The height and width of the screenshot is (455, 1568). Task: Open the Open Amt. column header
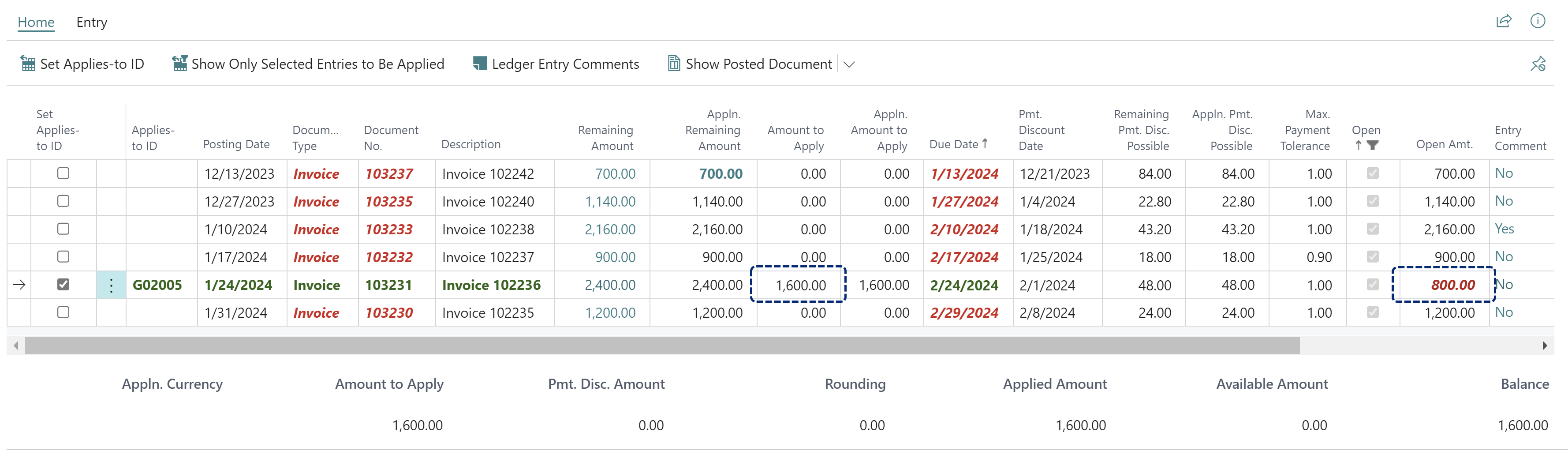click(1444, 144)
